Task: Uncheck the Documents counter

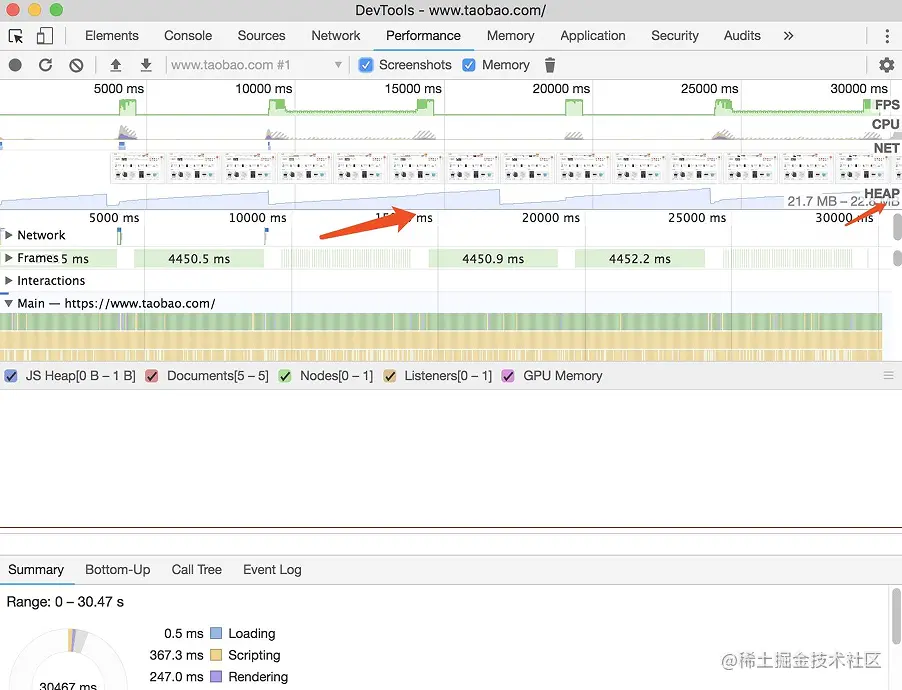Action: (x=152, y=376)
